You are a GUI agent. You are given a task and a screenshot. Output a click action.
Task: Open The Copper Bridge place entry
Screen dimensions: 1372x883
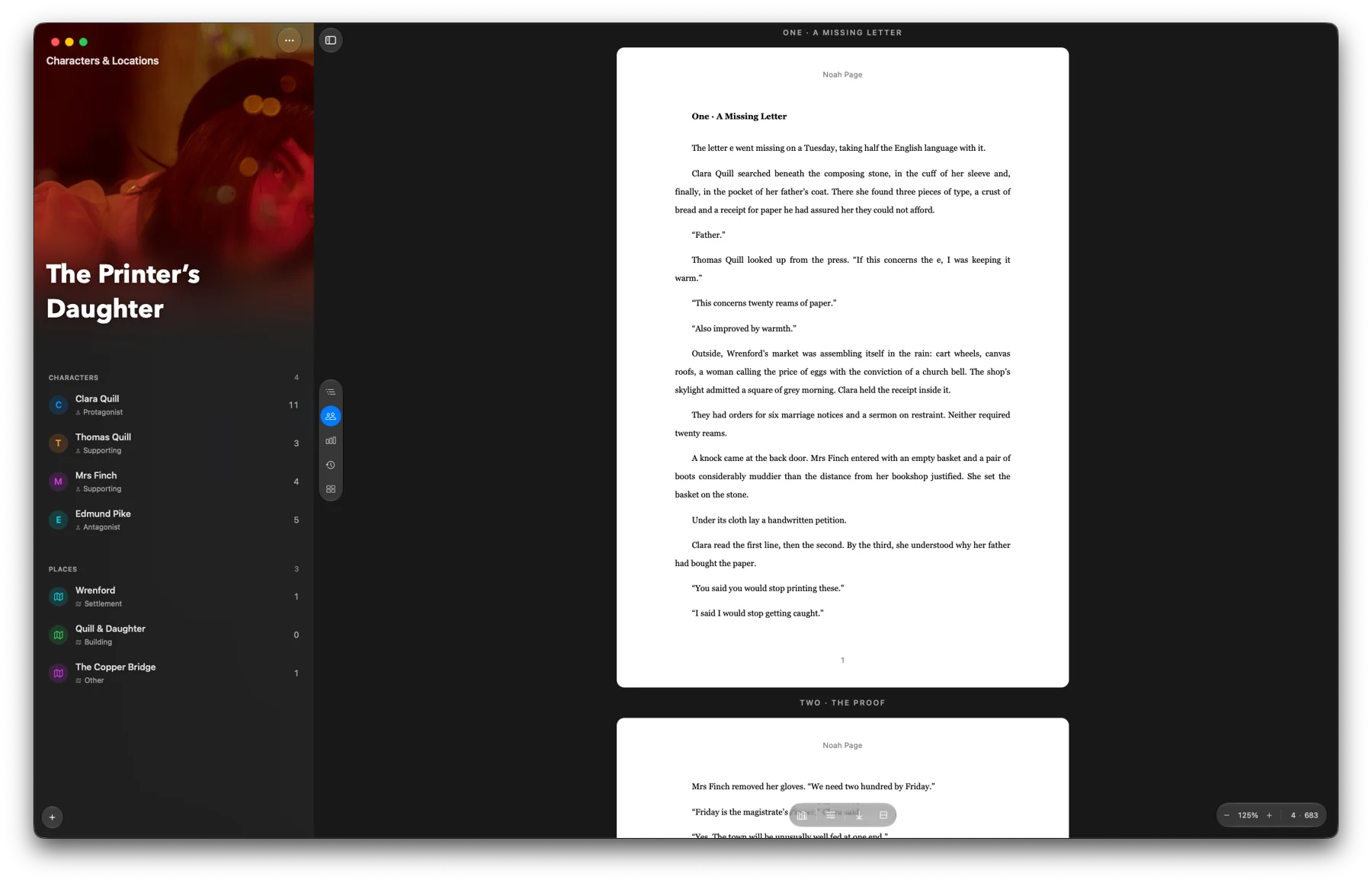coord(174,673)
